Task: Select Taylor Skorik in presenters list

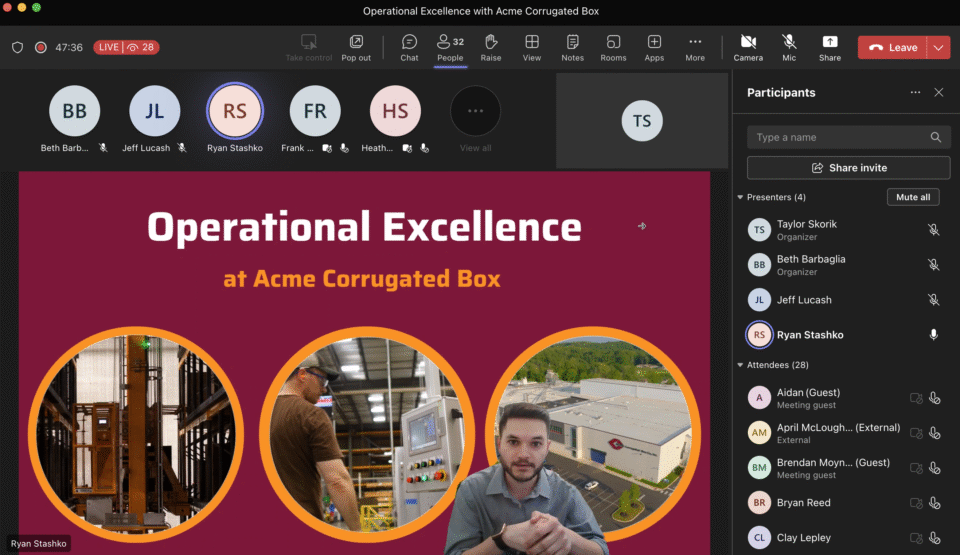Action: (846, 230)
